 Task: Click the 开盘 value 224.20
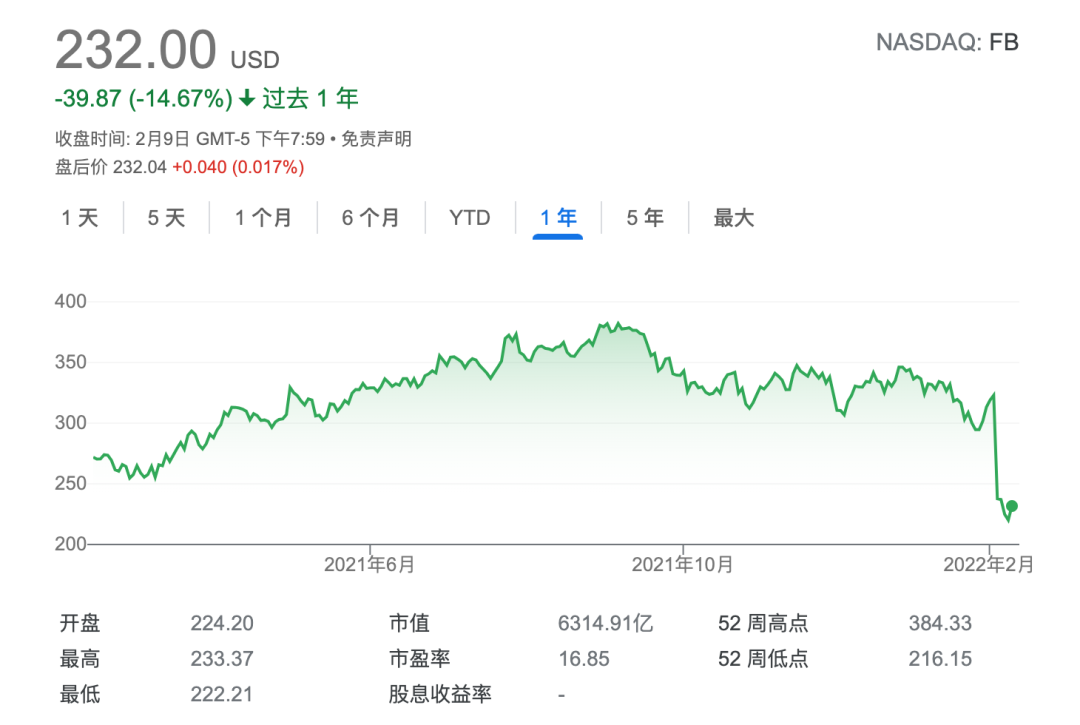click(x=222, y=624)
